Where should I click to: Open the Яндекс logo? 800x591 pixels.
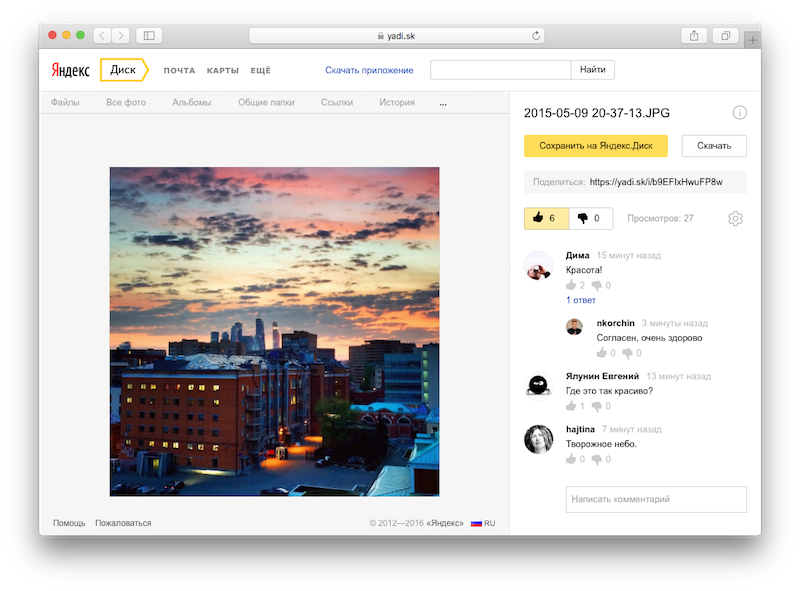70,70
